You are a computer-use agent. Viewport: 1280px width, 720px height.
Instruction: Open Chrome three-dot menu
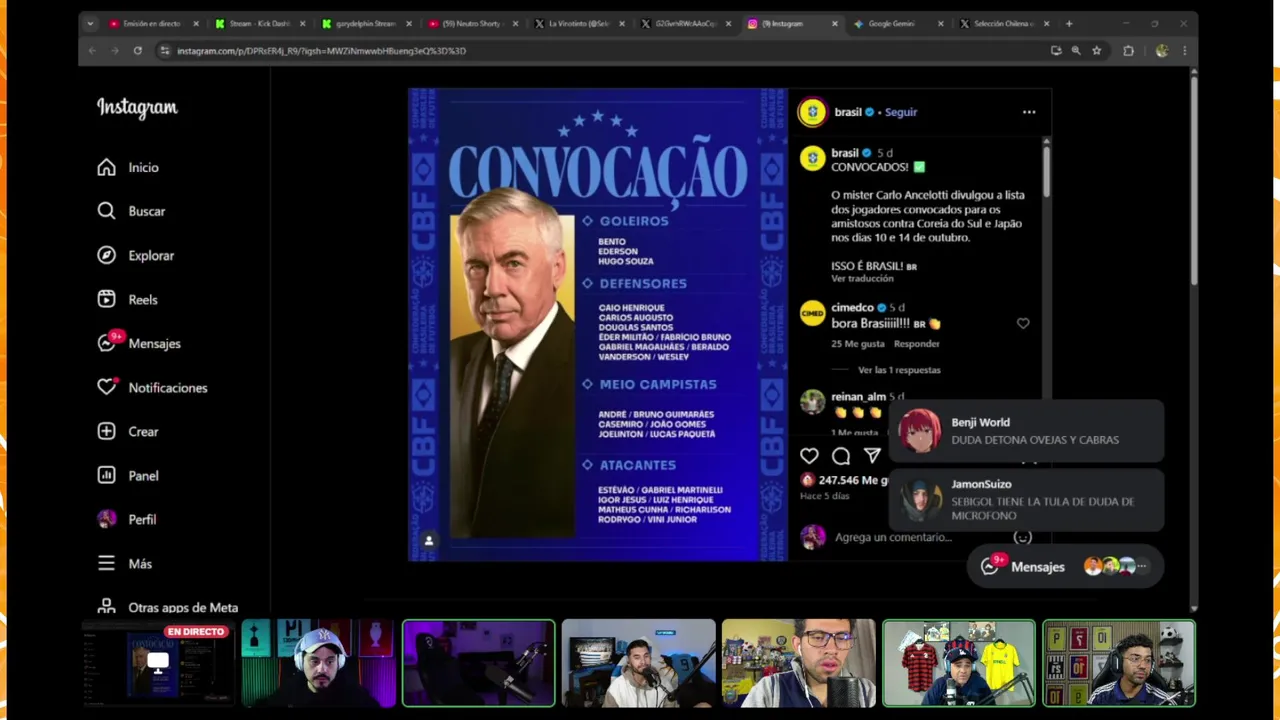pos(1184,50)
